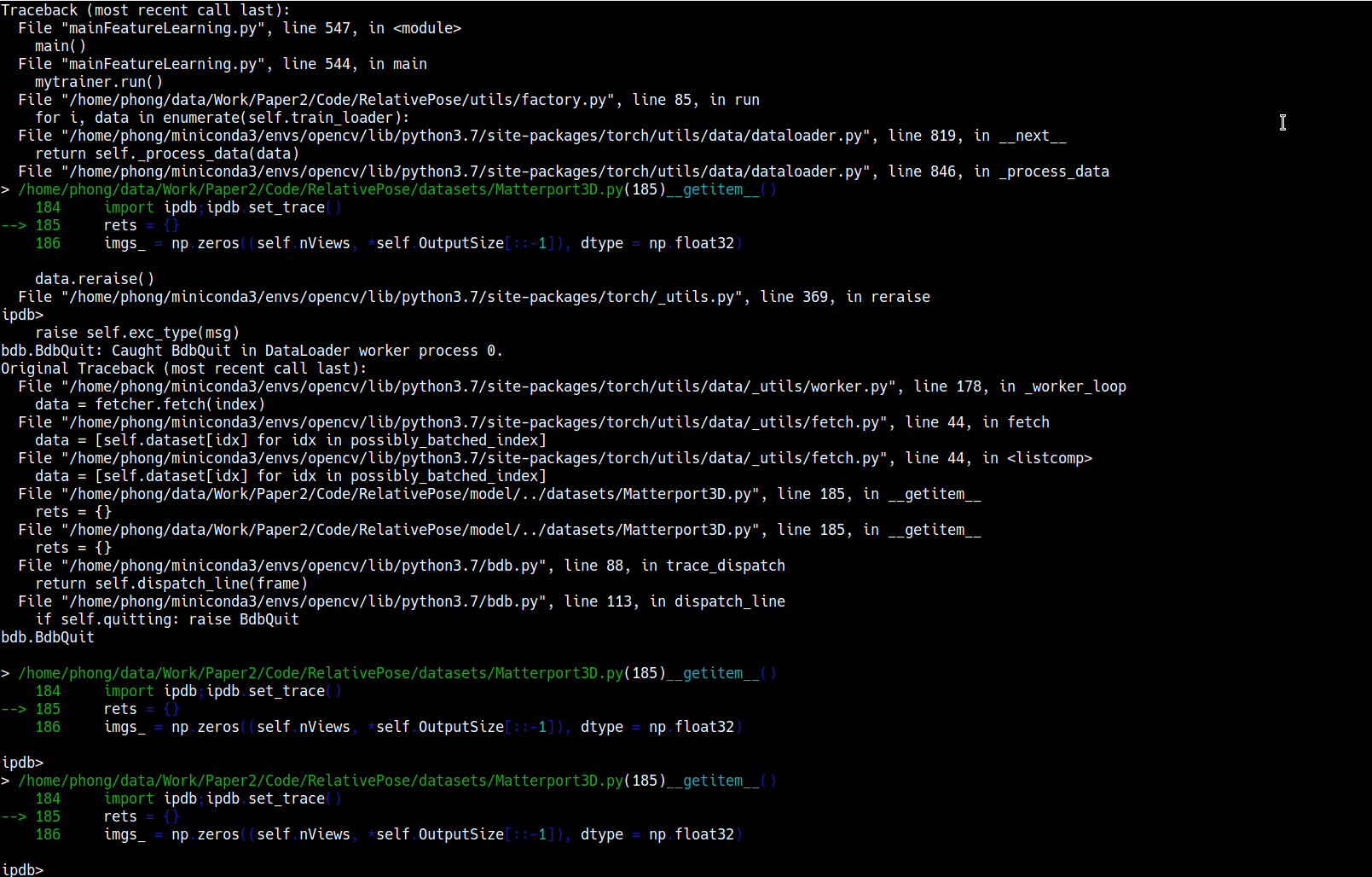Select the fetch.py 'line 44, in <listcomp>' entry
Image resolution: width=1372 pixels, height=877 pixels.
(x=555, y=458)
